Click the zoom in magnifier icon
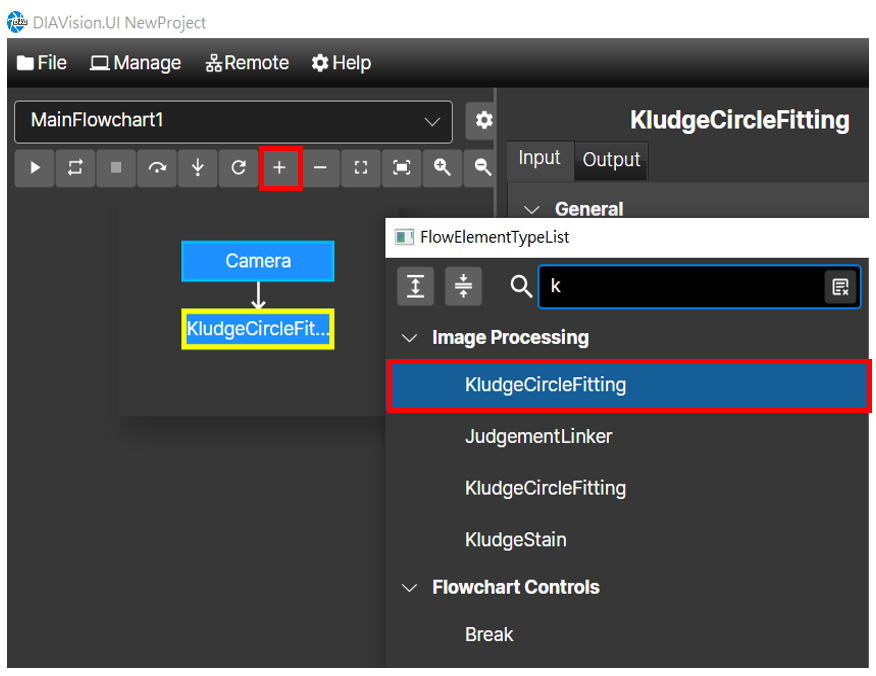Viewport: 876px width, 676px height. (x=442, y=168)
